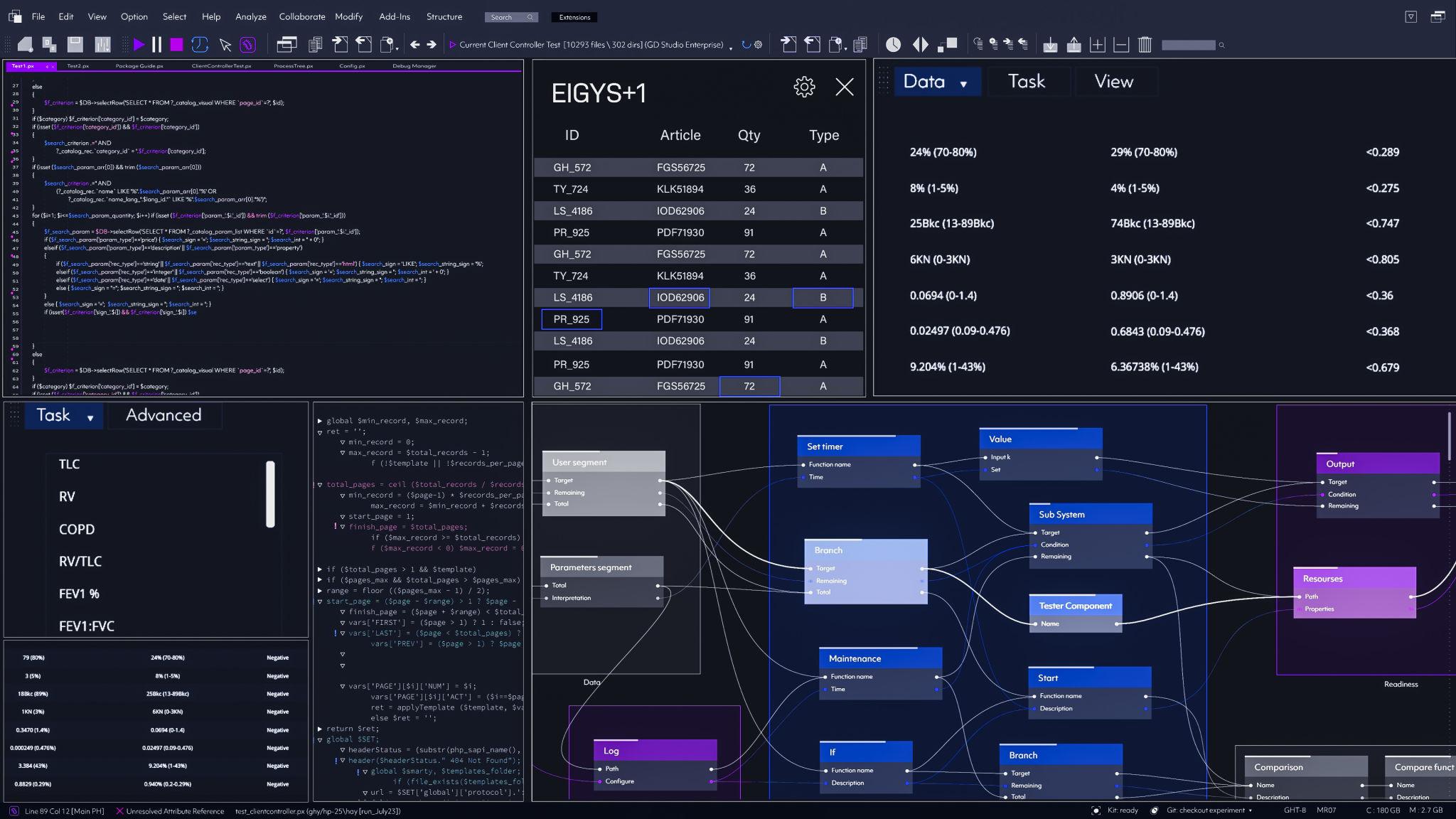The height and width of the screenshot is (819, 1456).
Task: Open the Advanced tab
Action: point(164,415)
